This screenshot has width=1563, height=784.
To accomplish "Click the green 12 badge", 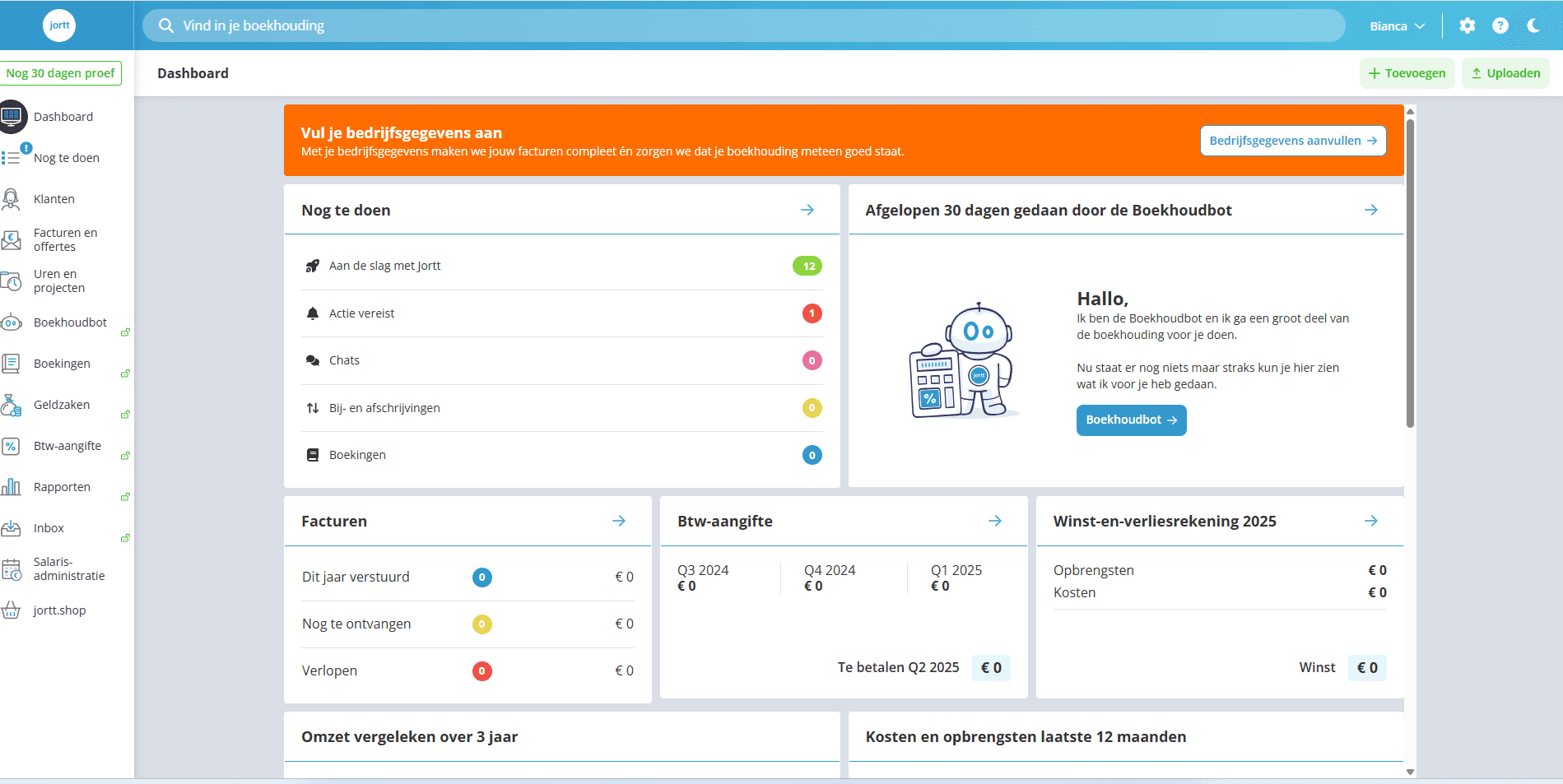I will tap(807, 266).
